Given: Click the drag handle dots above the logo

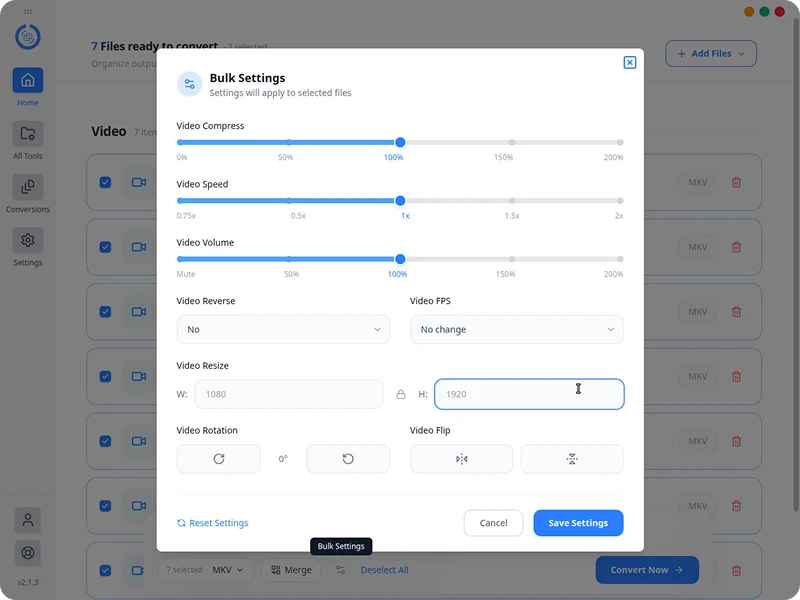Looking at the screenshot, I should click(28, 11).
